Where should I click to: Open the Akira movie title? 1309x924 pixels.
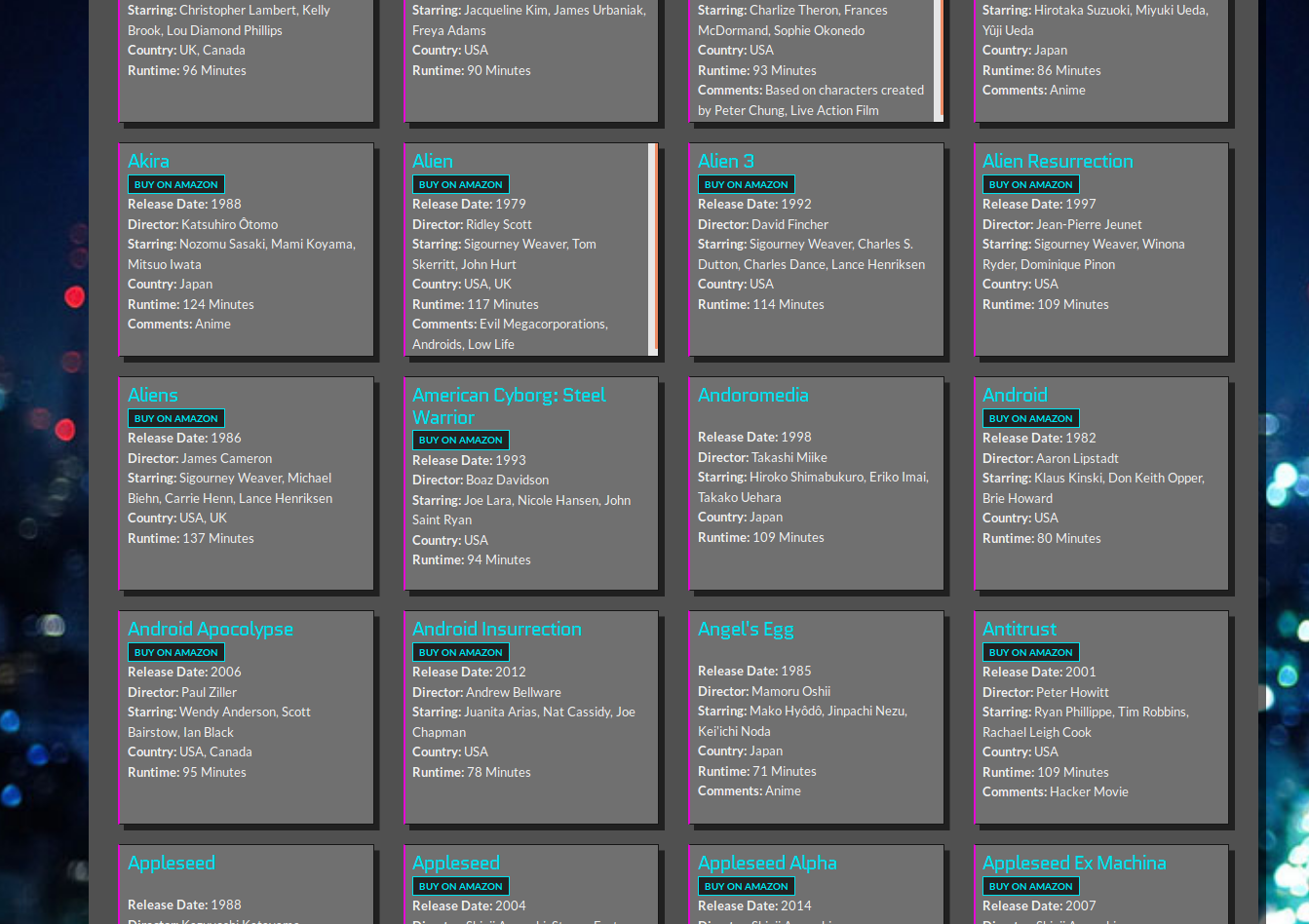pos(148,161)
